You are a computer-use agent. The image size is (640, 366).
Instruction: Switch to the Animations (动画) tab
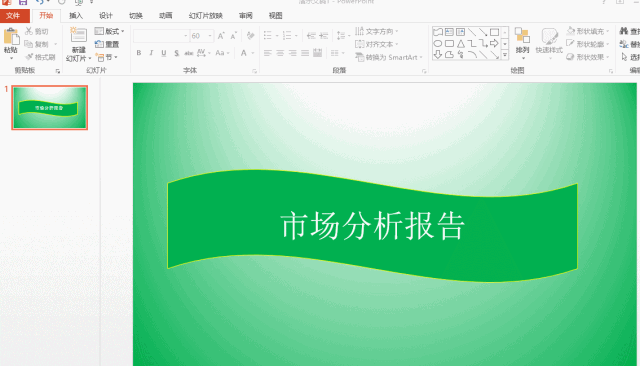tap(165, 16)
